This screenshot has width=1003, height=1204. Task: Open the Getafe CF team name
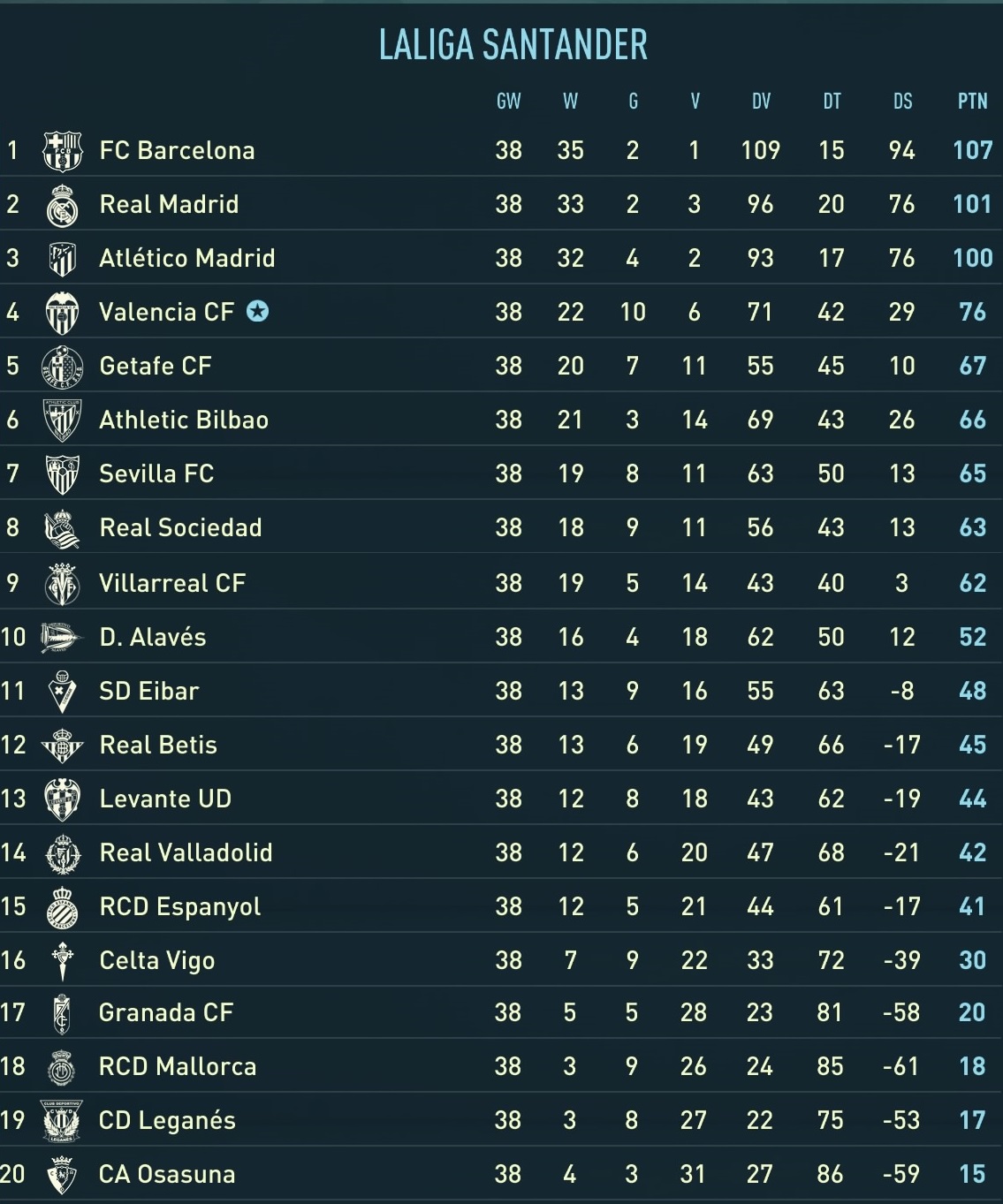[156, 366]
